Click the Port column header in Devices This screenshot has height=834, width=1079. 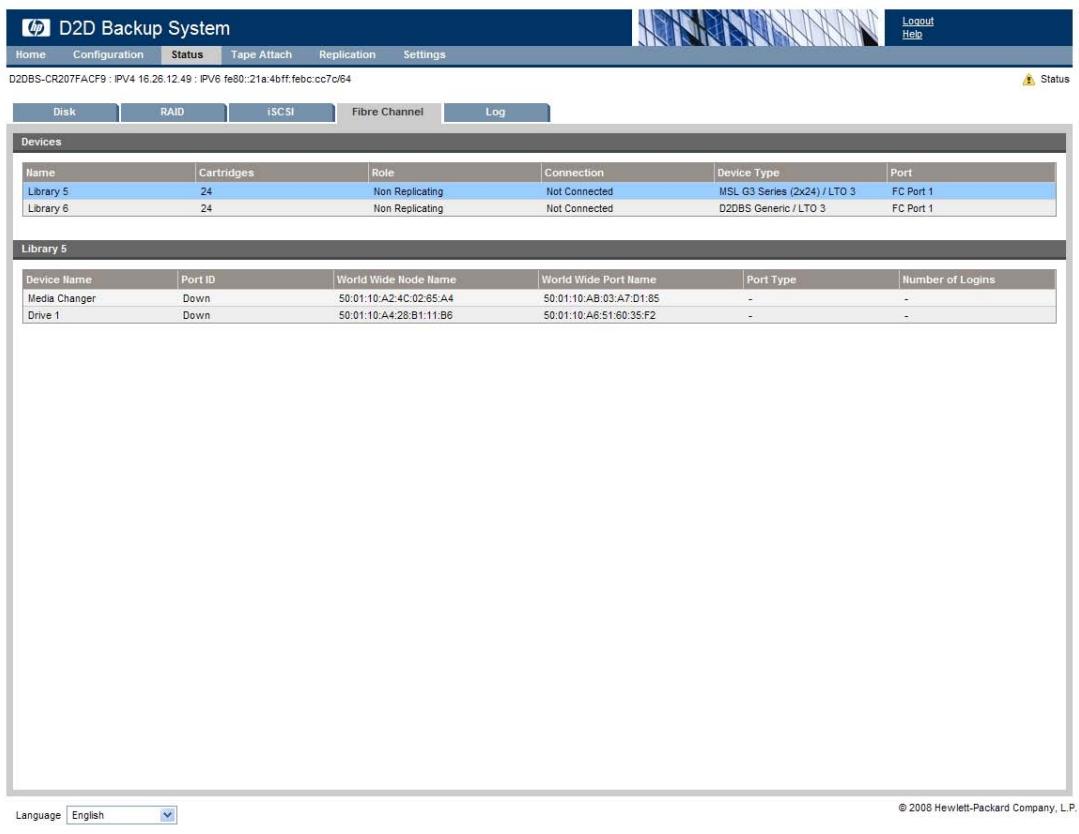[971, 173]
